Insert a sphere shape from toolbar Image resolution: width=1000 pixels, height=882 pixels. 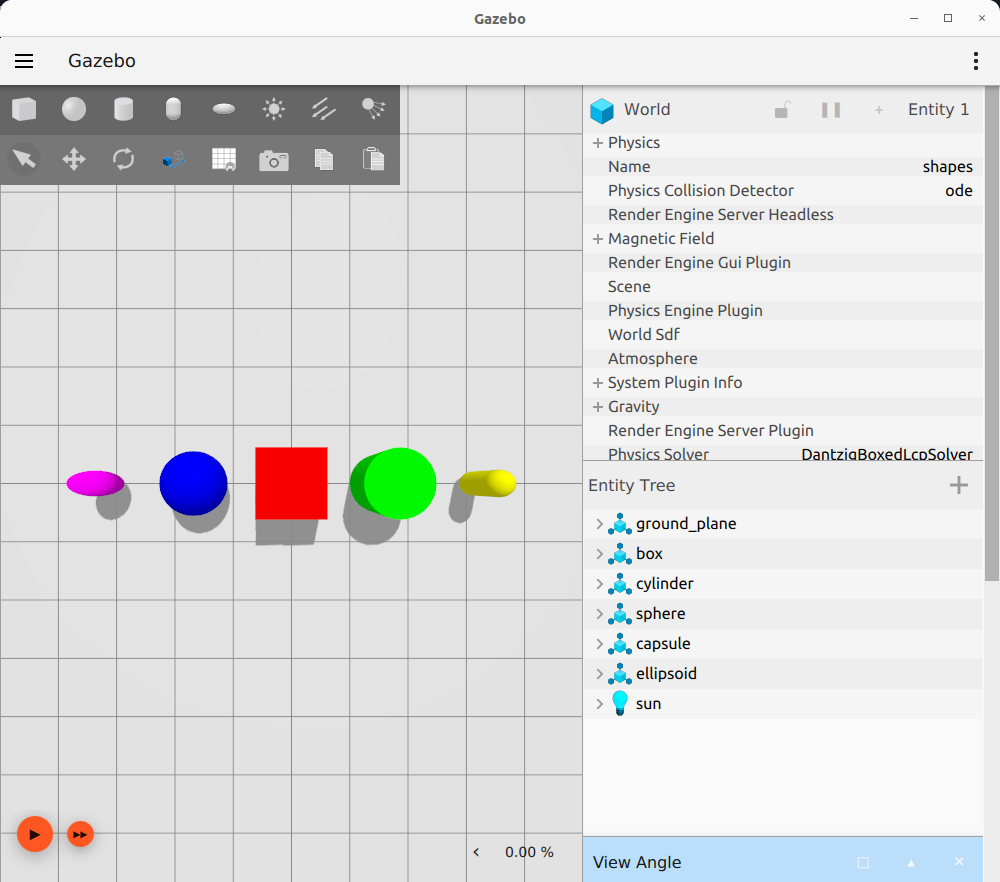(74, 109)
